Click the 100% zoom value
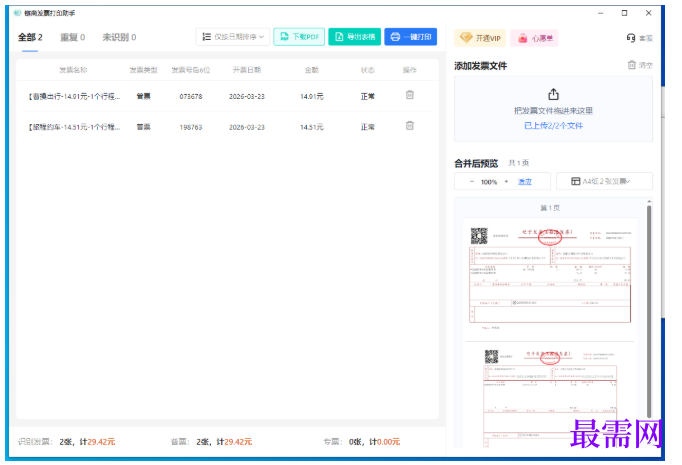Viewport: 682px width, 465px height. 489,182
